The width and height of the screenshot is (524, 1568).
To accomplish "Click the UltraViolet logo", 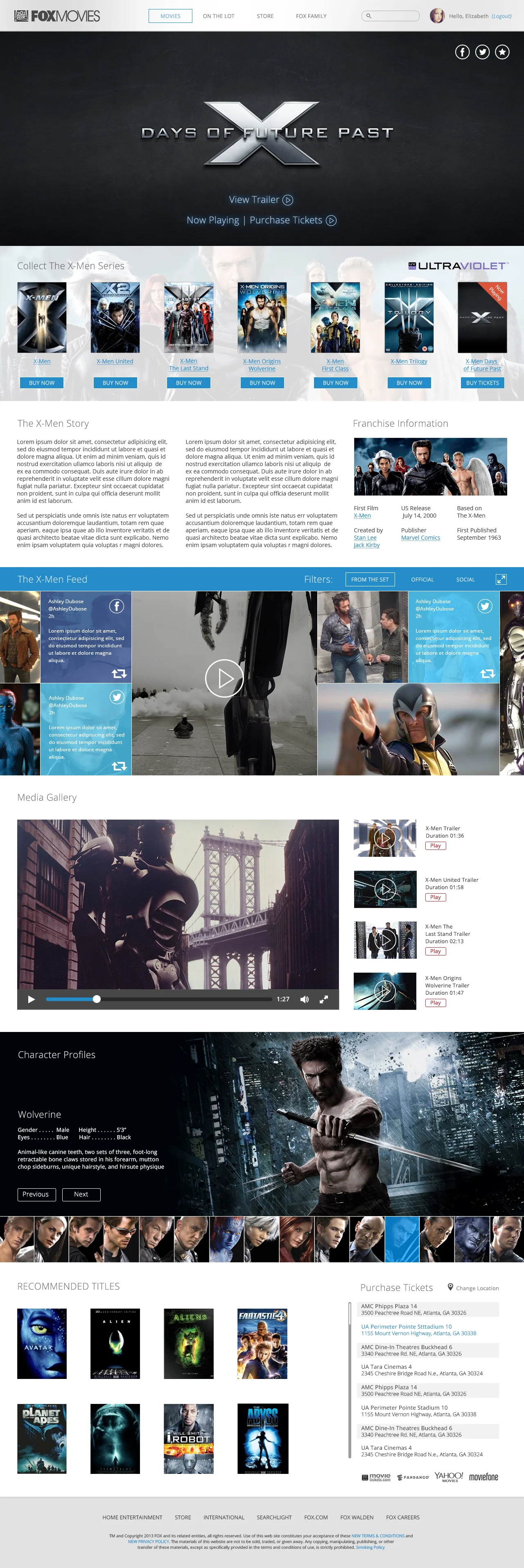I will point(458,266).
